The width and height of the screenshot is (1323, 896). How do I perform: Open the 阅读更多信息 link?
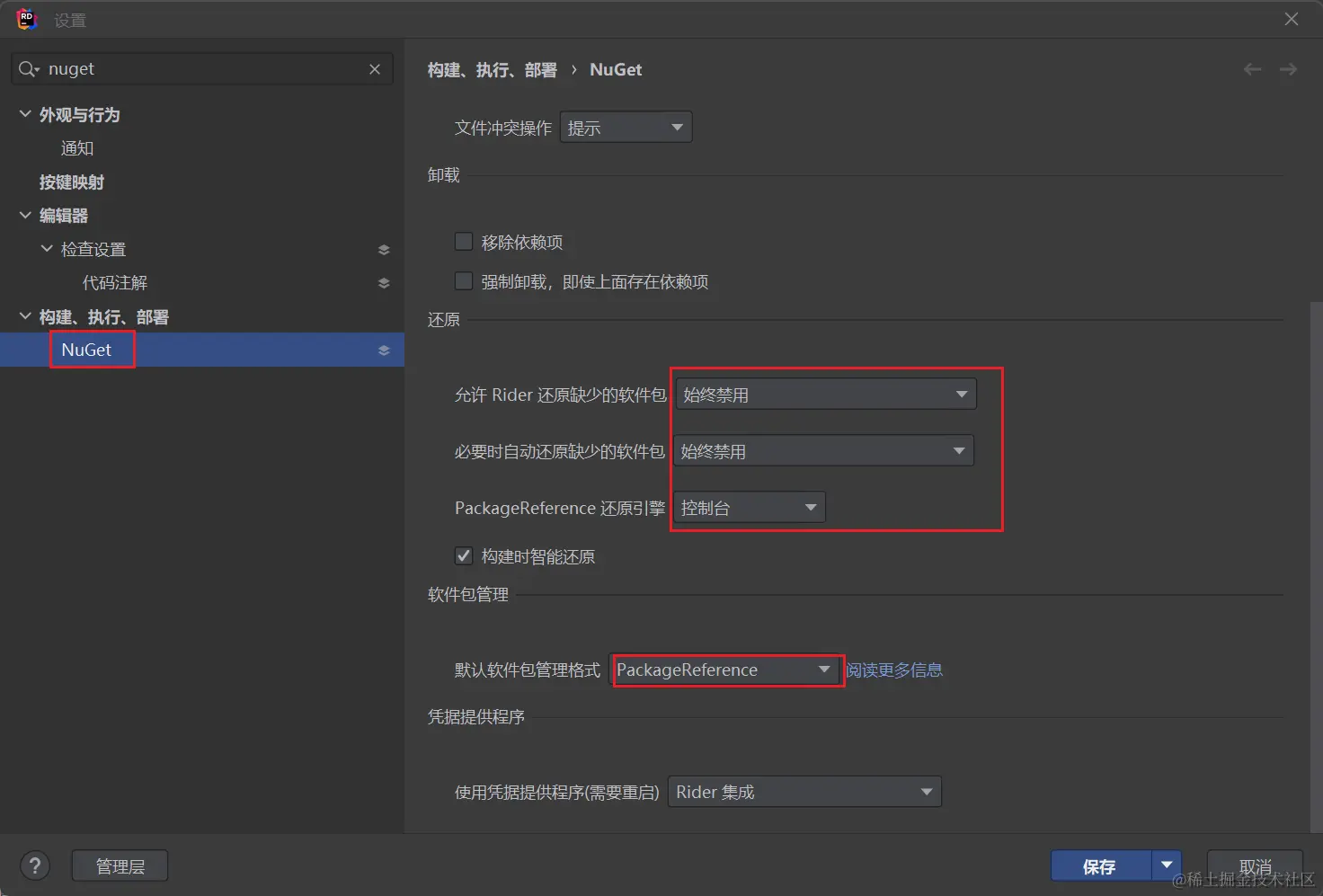(x=893, y=670)
